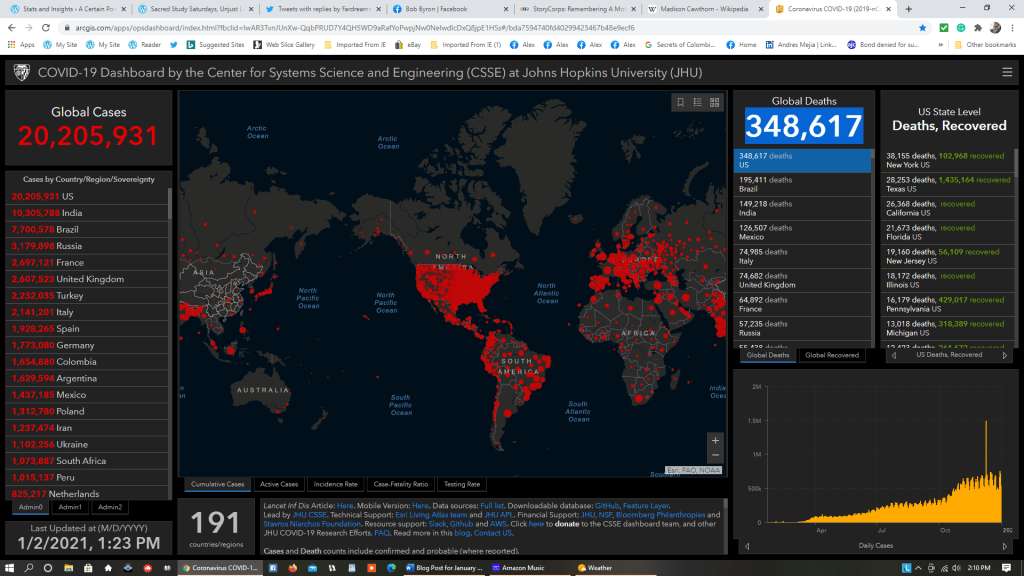This screenshot has height=576, width=1024.
Task: Open the GitHub database link
Action: [609, 506]
